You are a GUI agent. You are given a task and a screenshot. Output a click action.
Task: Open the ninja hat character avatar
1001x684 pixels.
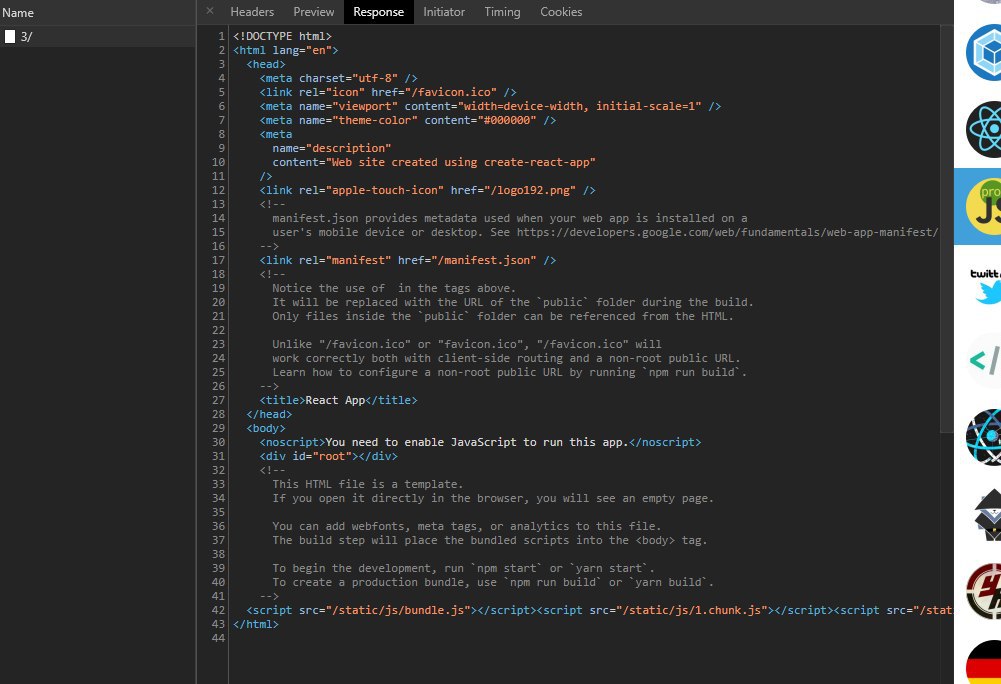click(x=986, y=515)
